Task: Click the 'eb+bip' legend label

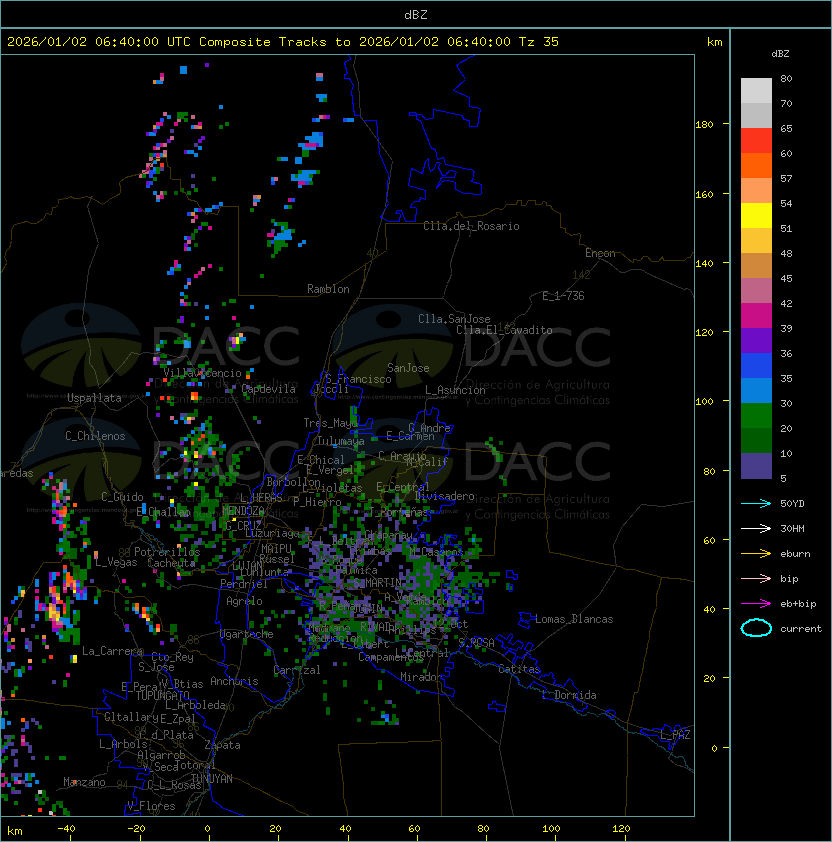Action: click(x=798, y=604)
